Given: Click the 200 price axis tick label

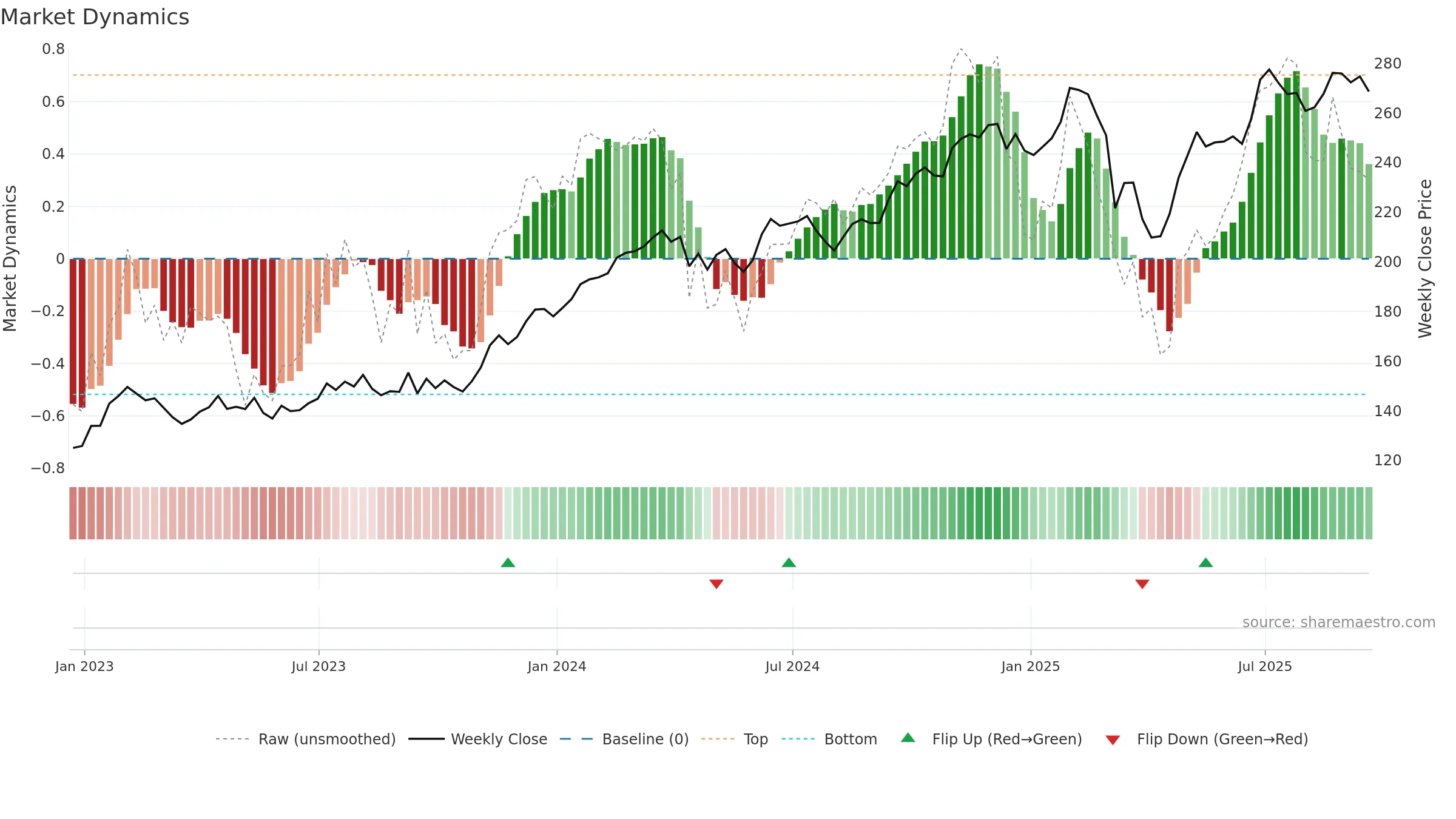Looking at the screenshot, I should pyautogui.click(x=1388, y=262).
